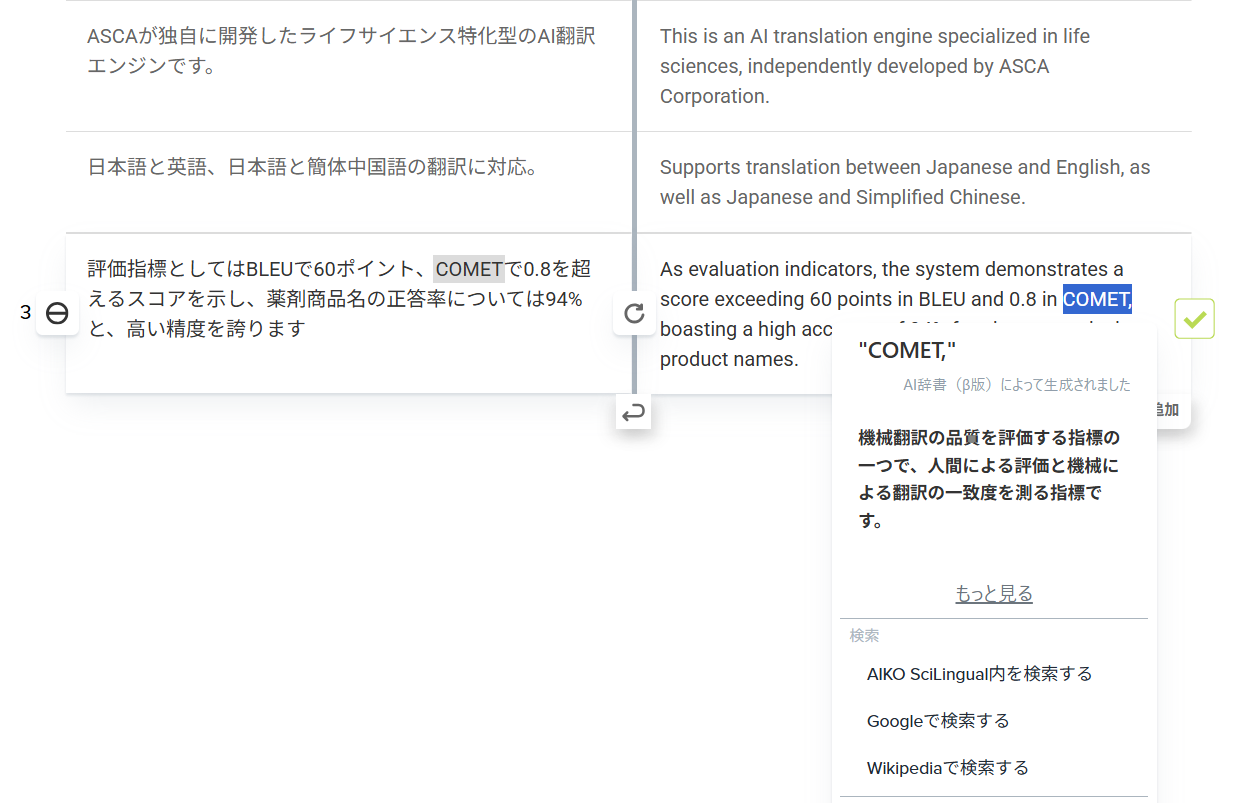Expand the definition via もっと見る
Screen dimensions: 1234x803
pos(993,594)
